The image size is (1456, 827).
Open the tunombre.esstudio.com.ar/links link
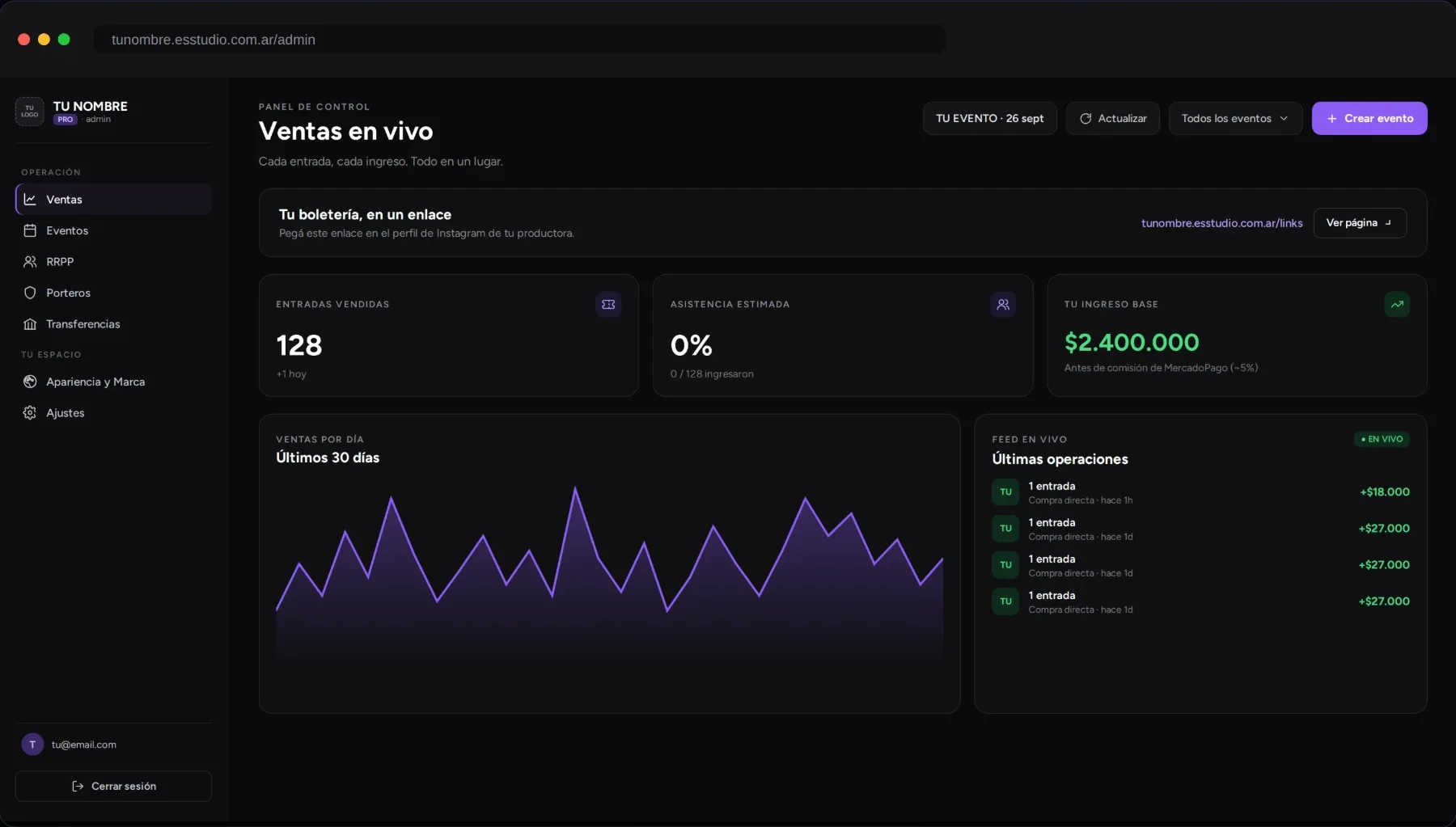click(x=1221, y=223)
